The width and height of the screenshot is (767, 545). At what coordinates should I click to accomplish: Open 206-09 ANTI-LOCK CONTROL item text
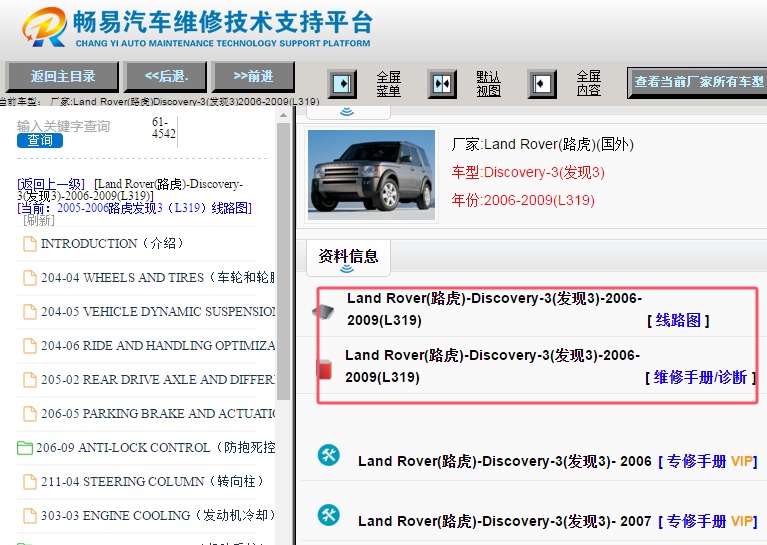click(156, 448)
